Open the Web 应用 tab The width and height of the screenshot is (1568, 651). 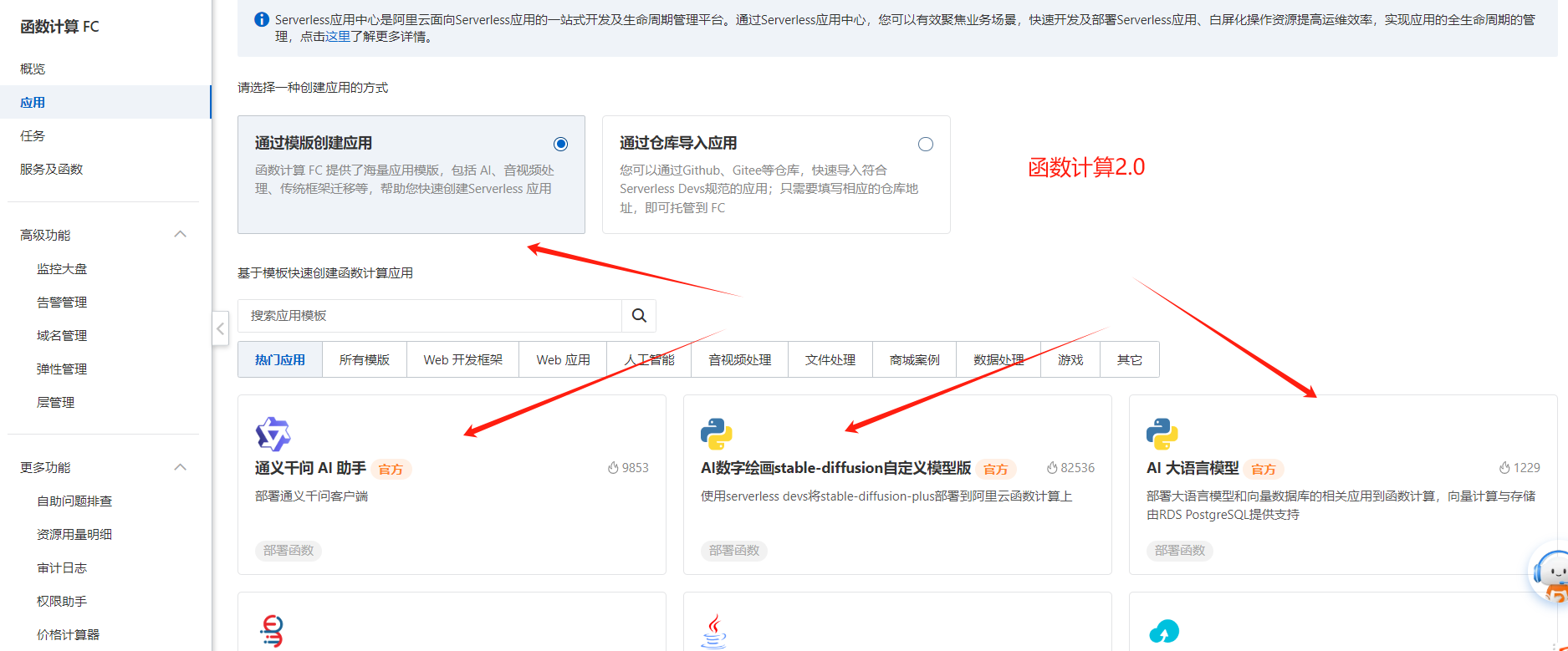563,359
